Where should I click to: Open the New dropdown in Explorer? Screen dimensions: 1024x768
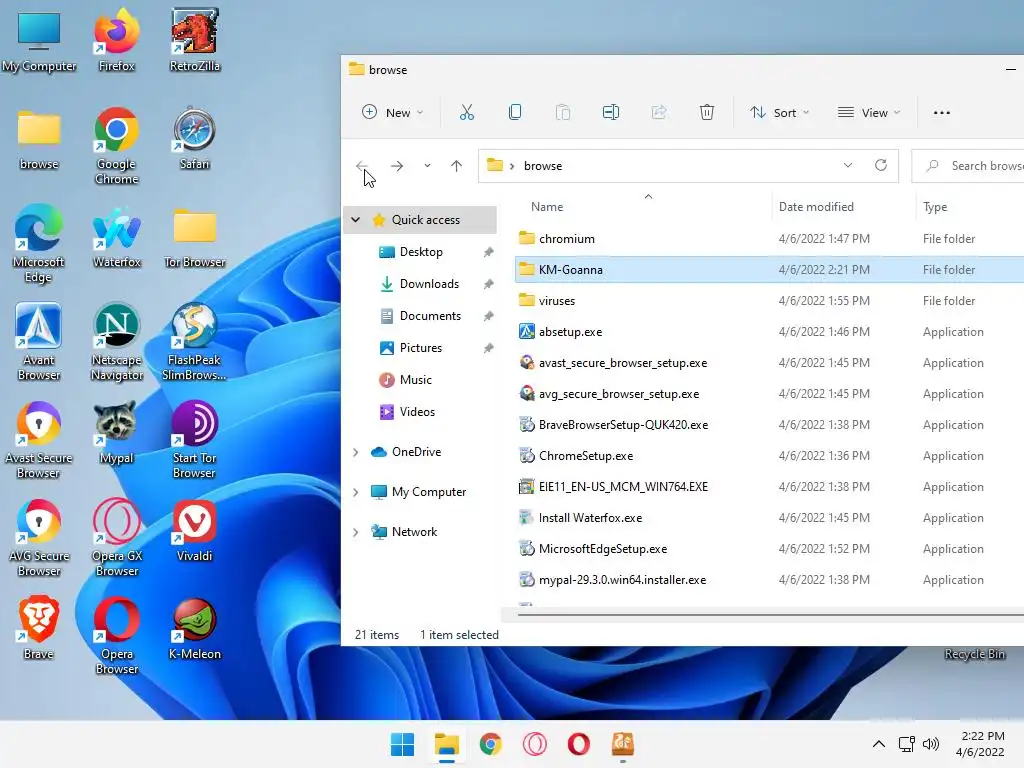[392, 112]
